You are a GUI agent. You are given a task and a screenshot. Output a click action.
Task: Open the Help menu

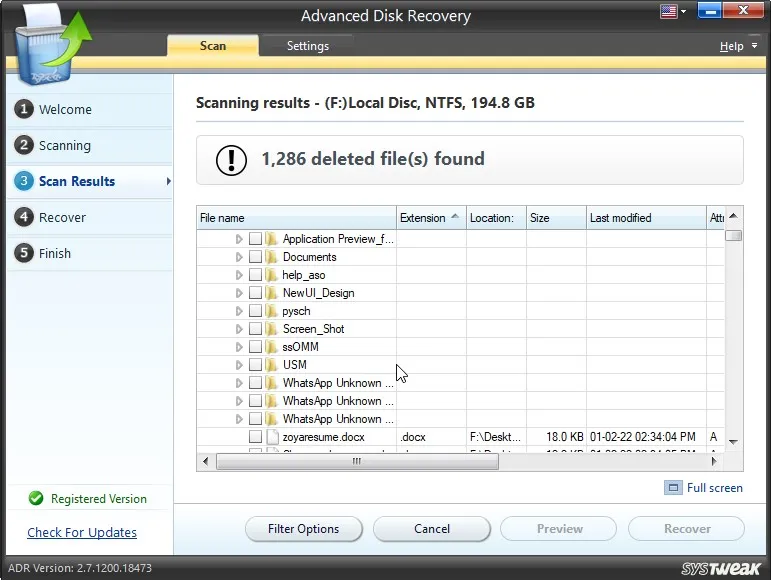pyautogui.click(x=738, y=46)
